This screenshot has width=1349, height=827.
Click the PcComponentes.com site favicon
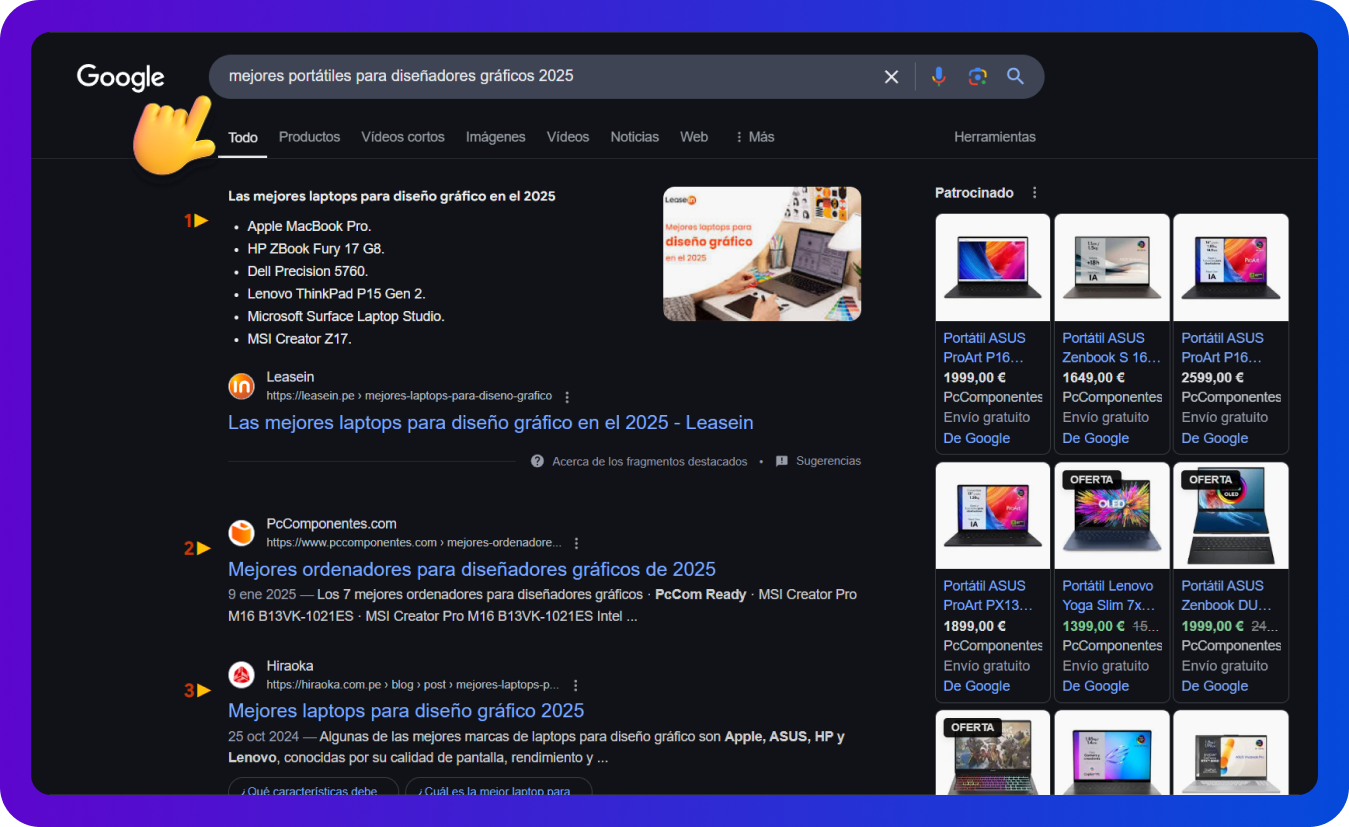(x=241, y=533)
